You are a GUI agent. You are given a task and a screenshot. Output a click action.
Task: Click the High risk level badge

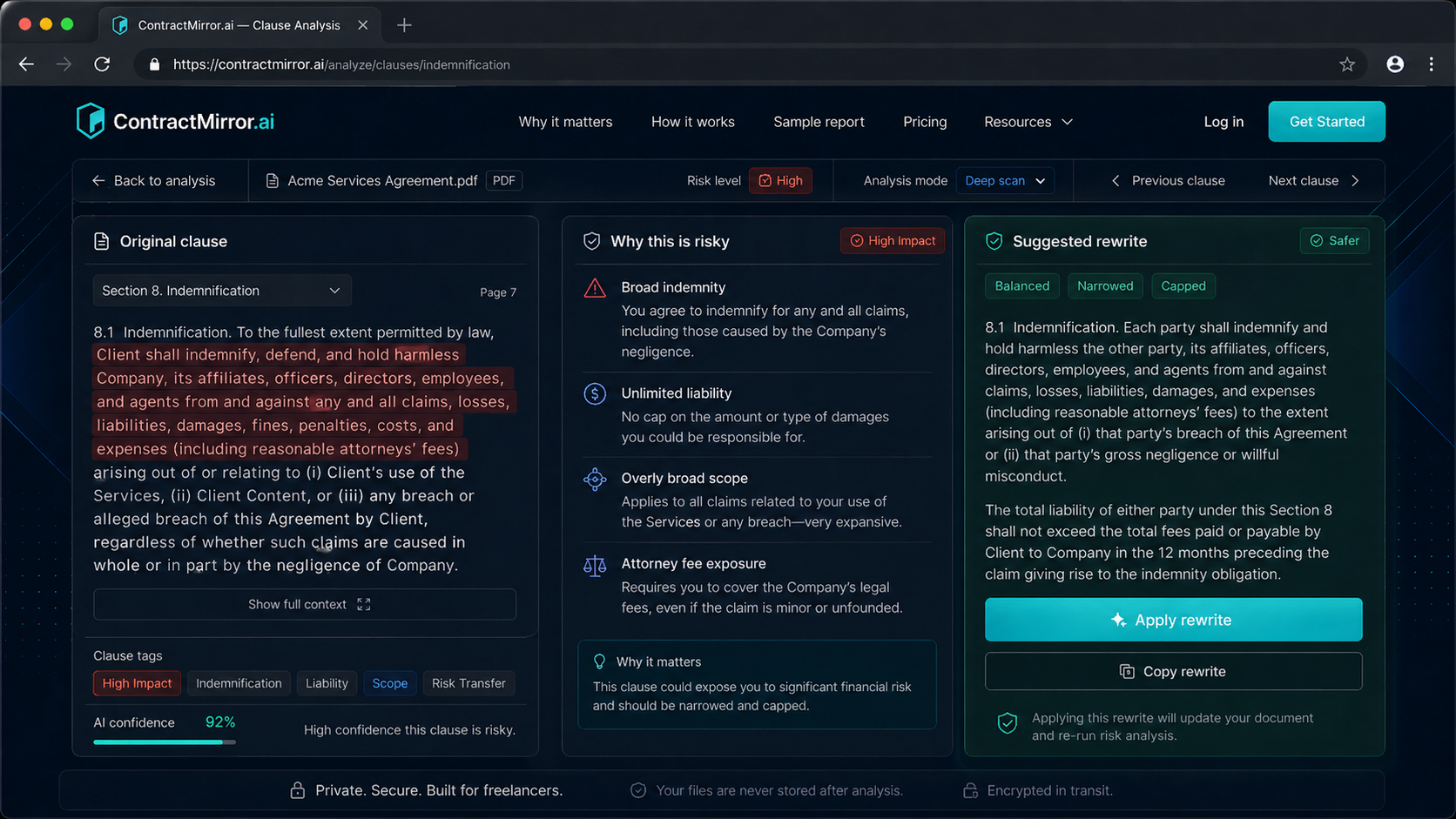(780, 181)
